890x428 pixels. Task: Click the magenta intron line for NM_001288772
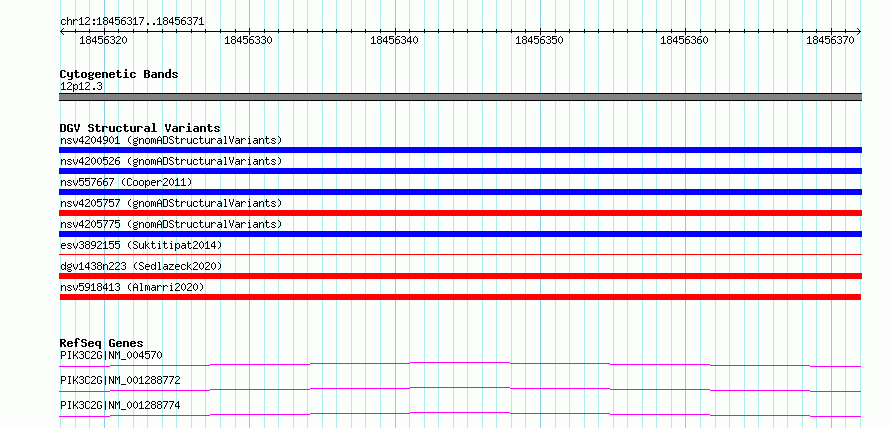tap(460, 389)
